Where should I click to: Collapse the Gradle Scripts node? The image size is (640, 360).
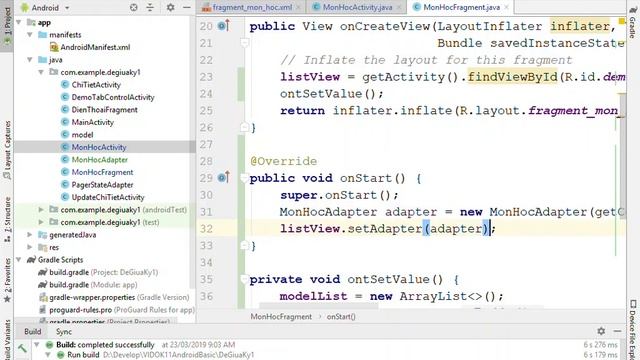click(x=19, y=260)
